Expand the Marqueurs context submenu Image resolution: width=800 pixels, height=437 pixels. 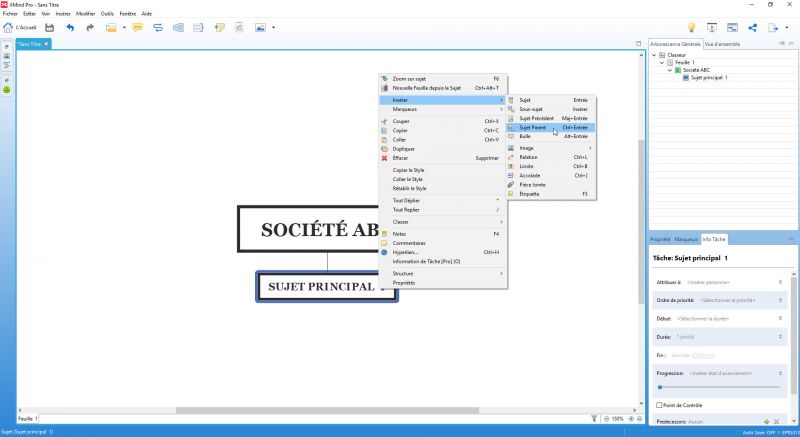[x=443, y=109]
